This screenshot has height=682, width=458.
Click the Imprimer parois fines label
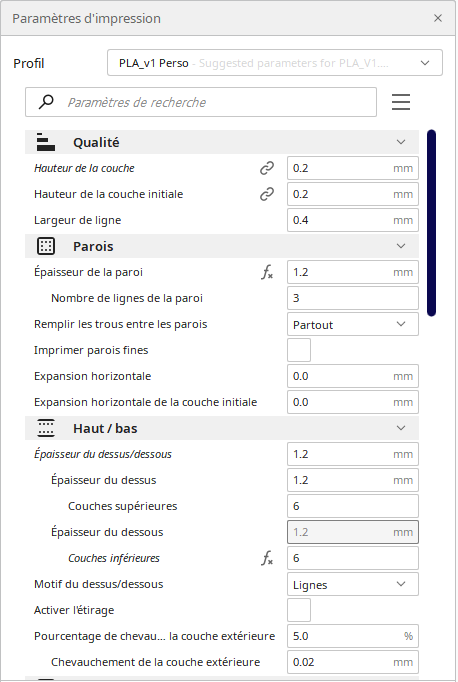point(91,350)
